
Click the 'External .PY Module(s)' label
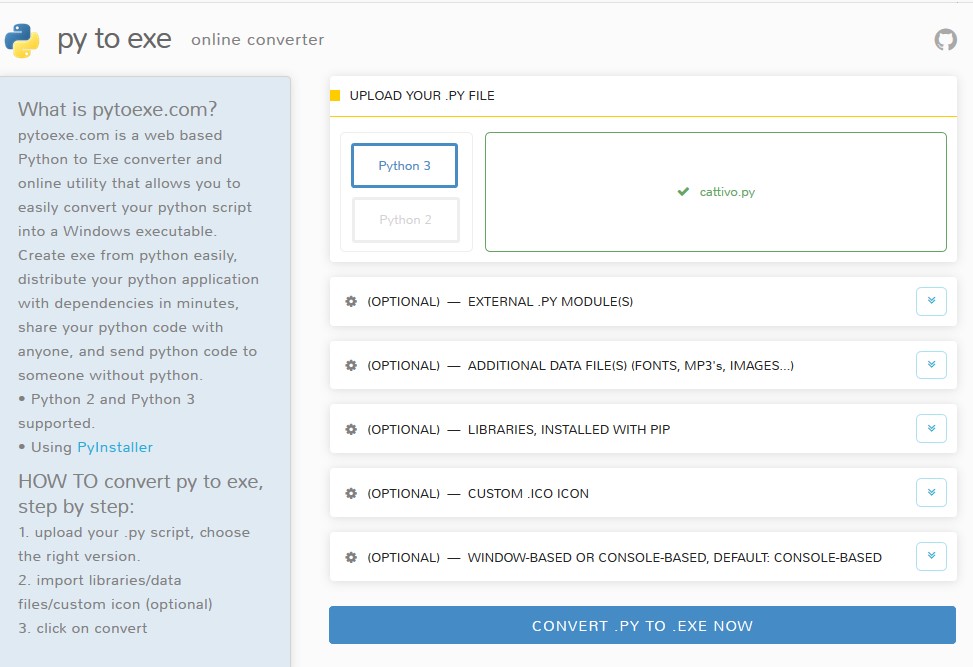[550, 302]
